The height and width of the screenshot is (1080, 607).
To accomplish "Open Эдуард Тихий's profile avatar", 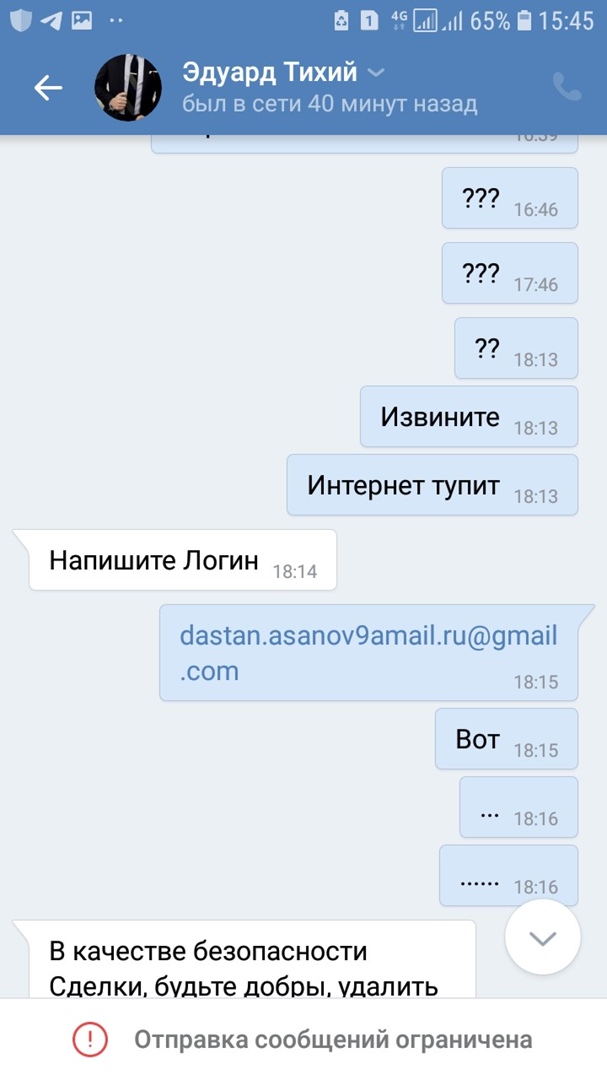I will click(128, 87).
